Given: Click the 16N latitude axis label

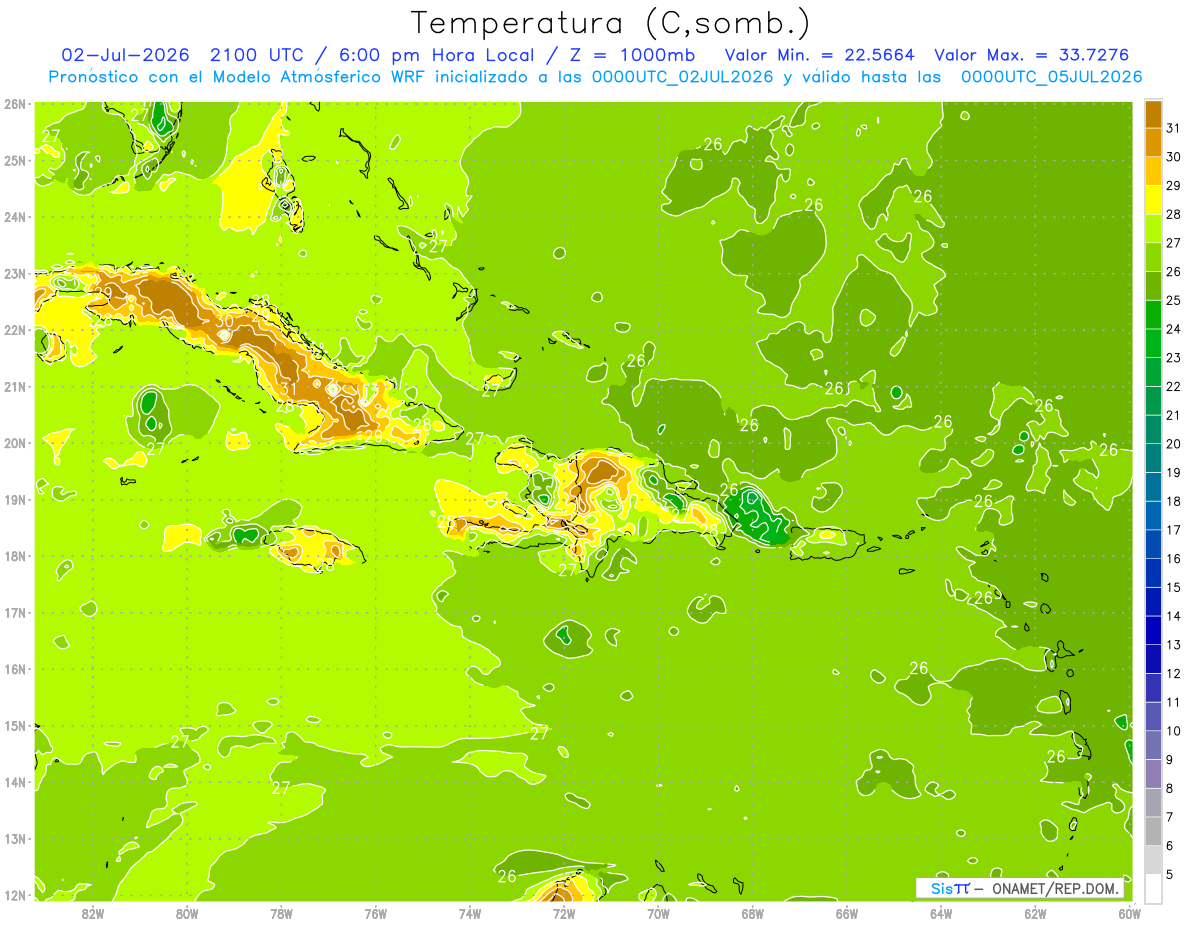Looking at the screenshot, I should (x=15, y=669).
